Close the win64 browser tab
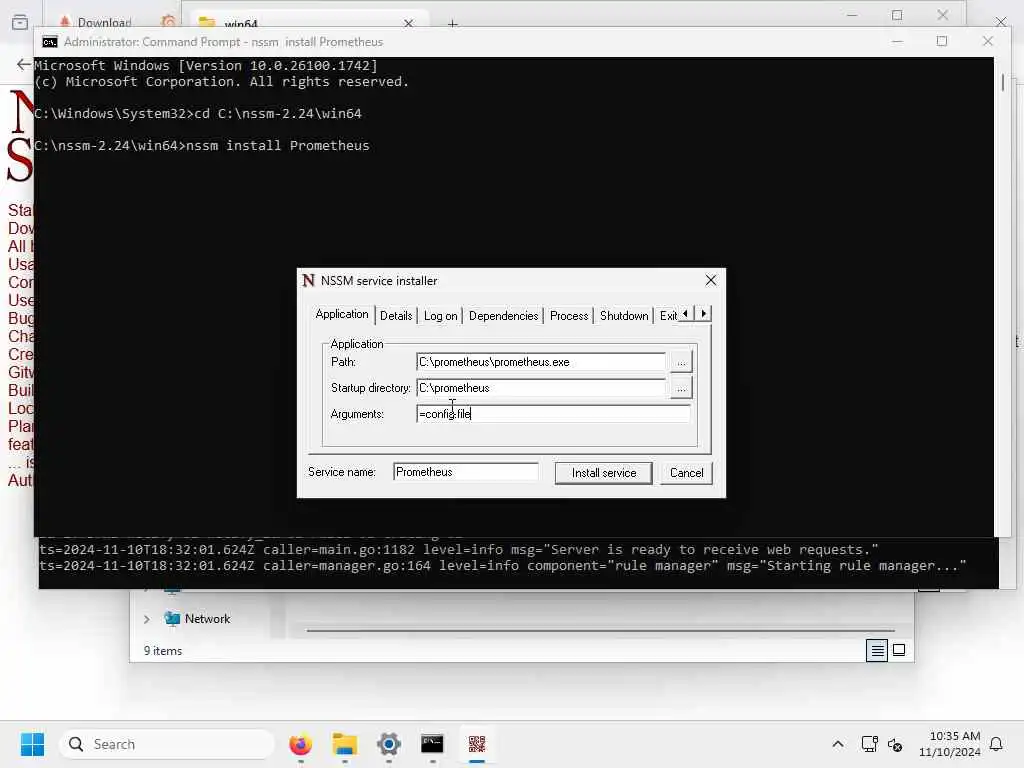This screenshot has height=768, width=1024. (409, 24)
